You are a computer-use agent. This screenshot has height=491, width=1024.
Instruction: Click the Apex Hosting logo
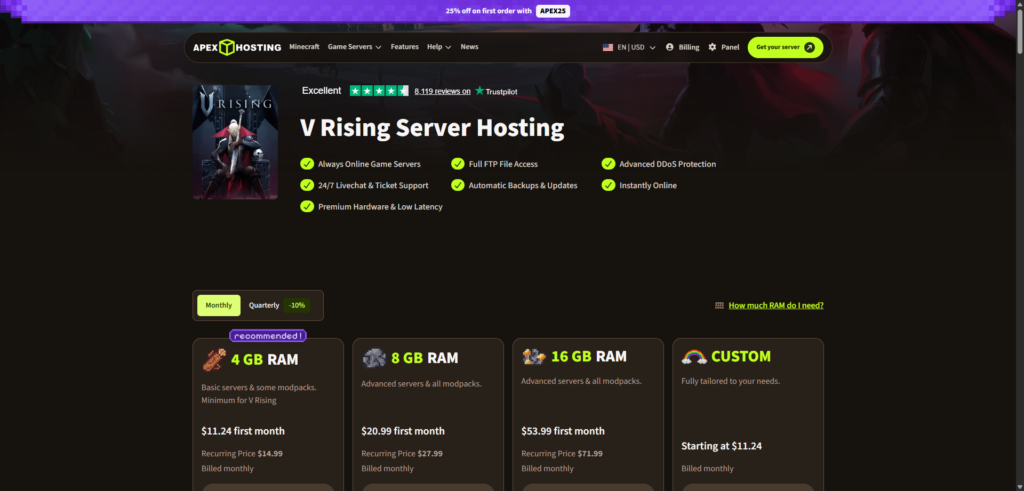pos(237,47)
